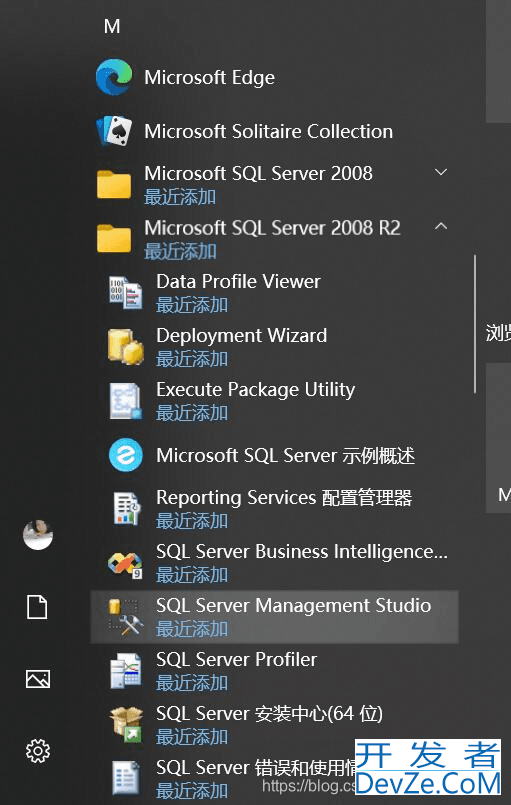Expand the Microsoft SQL Server 2008 folder chevron
Image resolution: width=511 pixels, height=805 pixels.
pos(441,172)
